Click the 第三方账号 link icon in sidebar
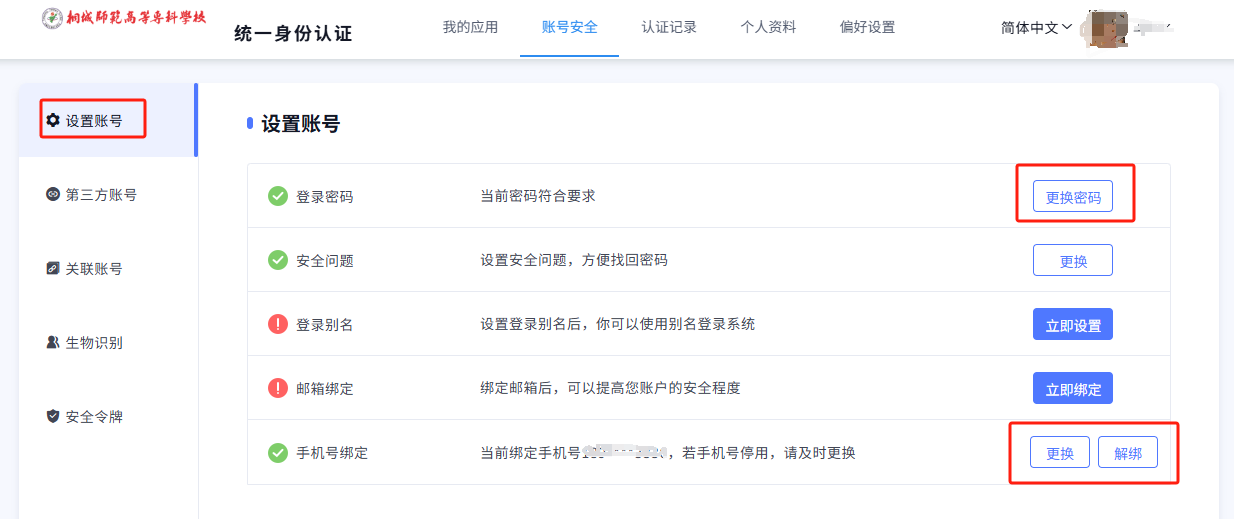1234x519 pixels. pyautogui.click(x=53, y=195)
